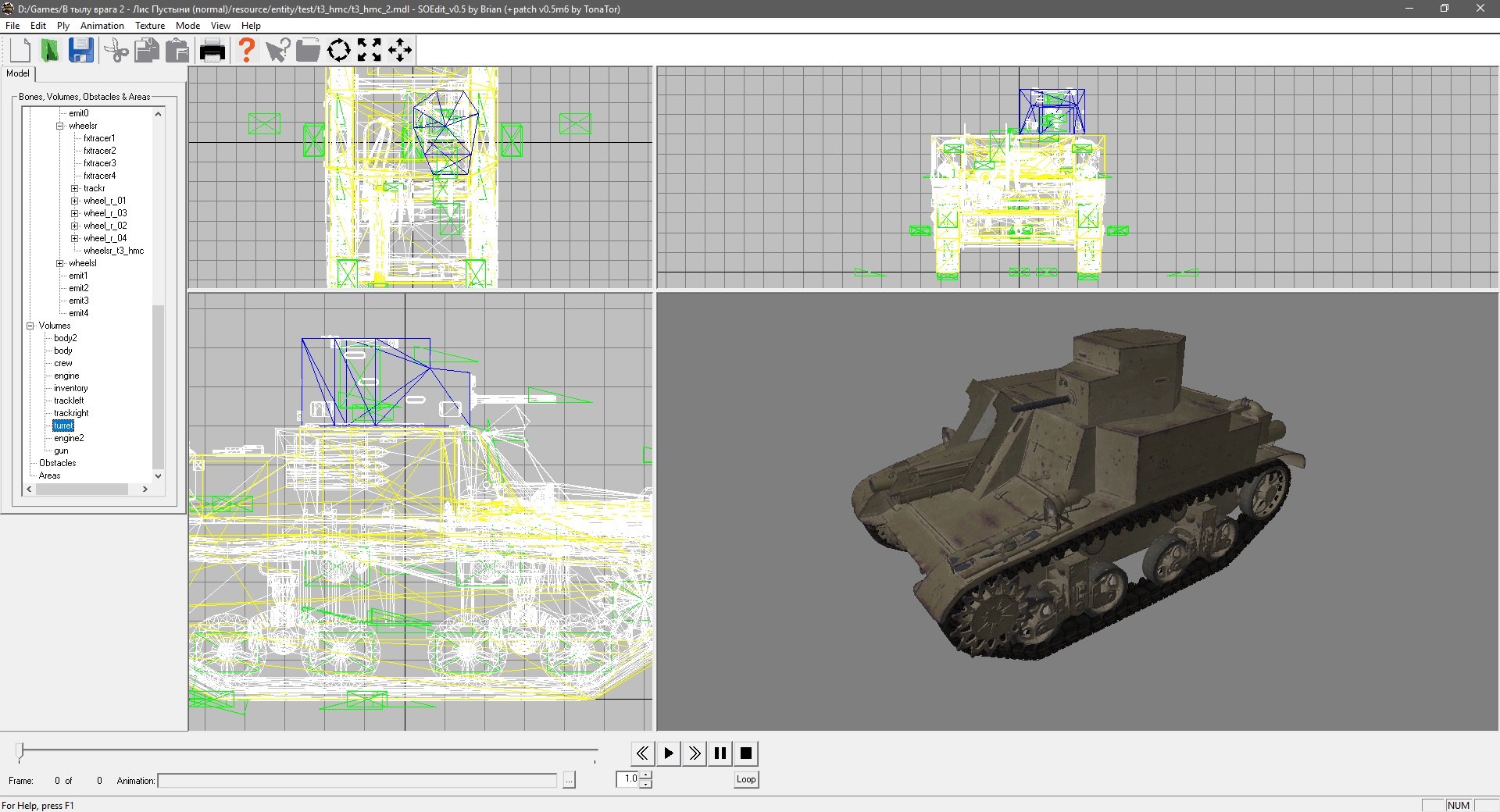Select the four-arrow Move tool
The height and width of the screenshot is (812, 1500).
pyautogui.click(x=400, y=51)
